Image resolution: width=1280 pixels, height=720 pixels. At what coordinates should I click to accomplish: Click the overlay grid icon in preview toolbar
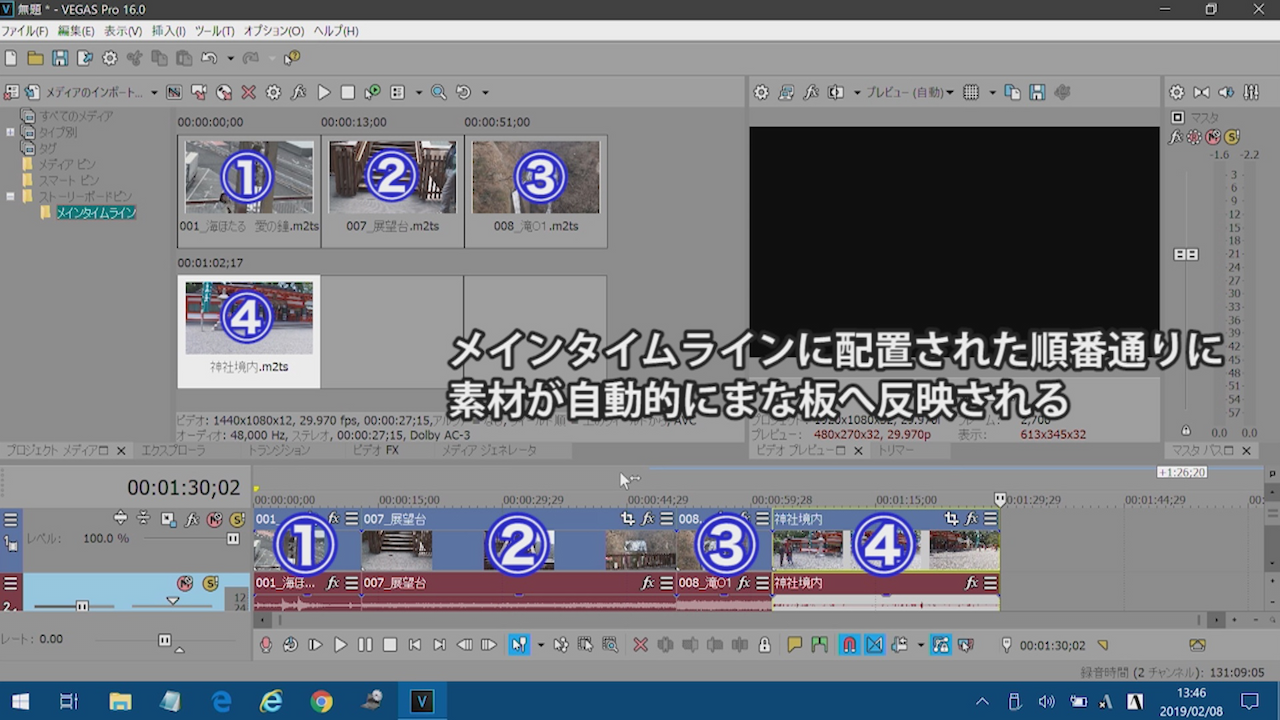point(970,92)
